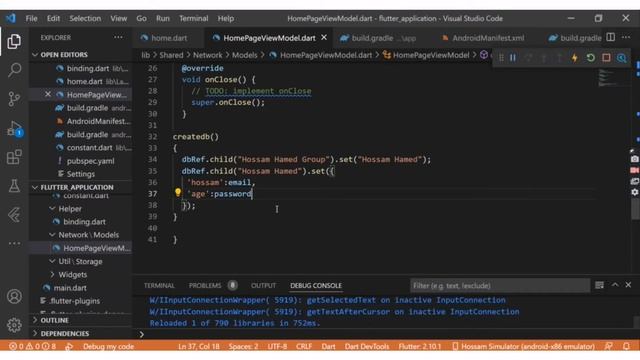Open Source Control view
Screen dimensions: 640x360
coord(14,98)
